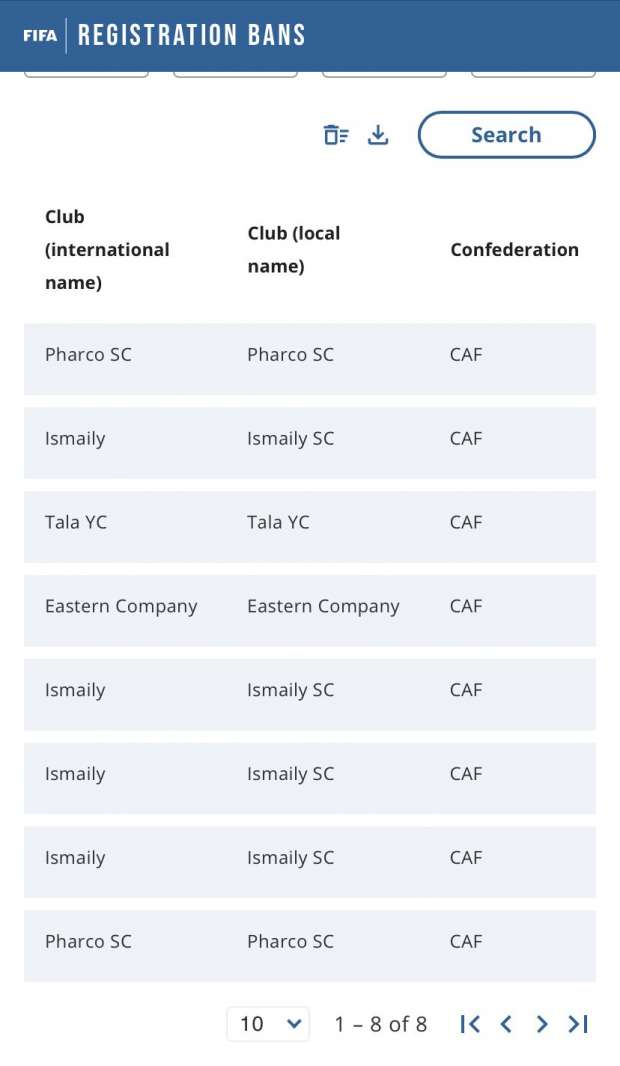620x1066 pixels.
Task: Click the FIFA logo in header
Action: click(40, 36)
